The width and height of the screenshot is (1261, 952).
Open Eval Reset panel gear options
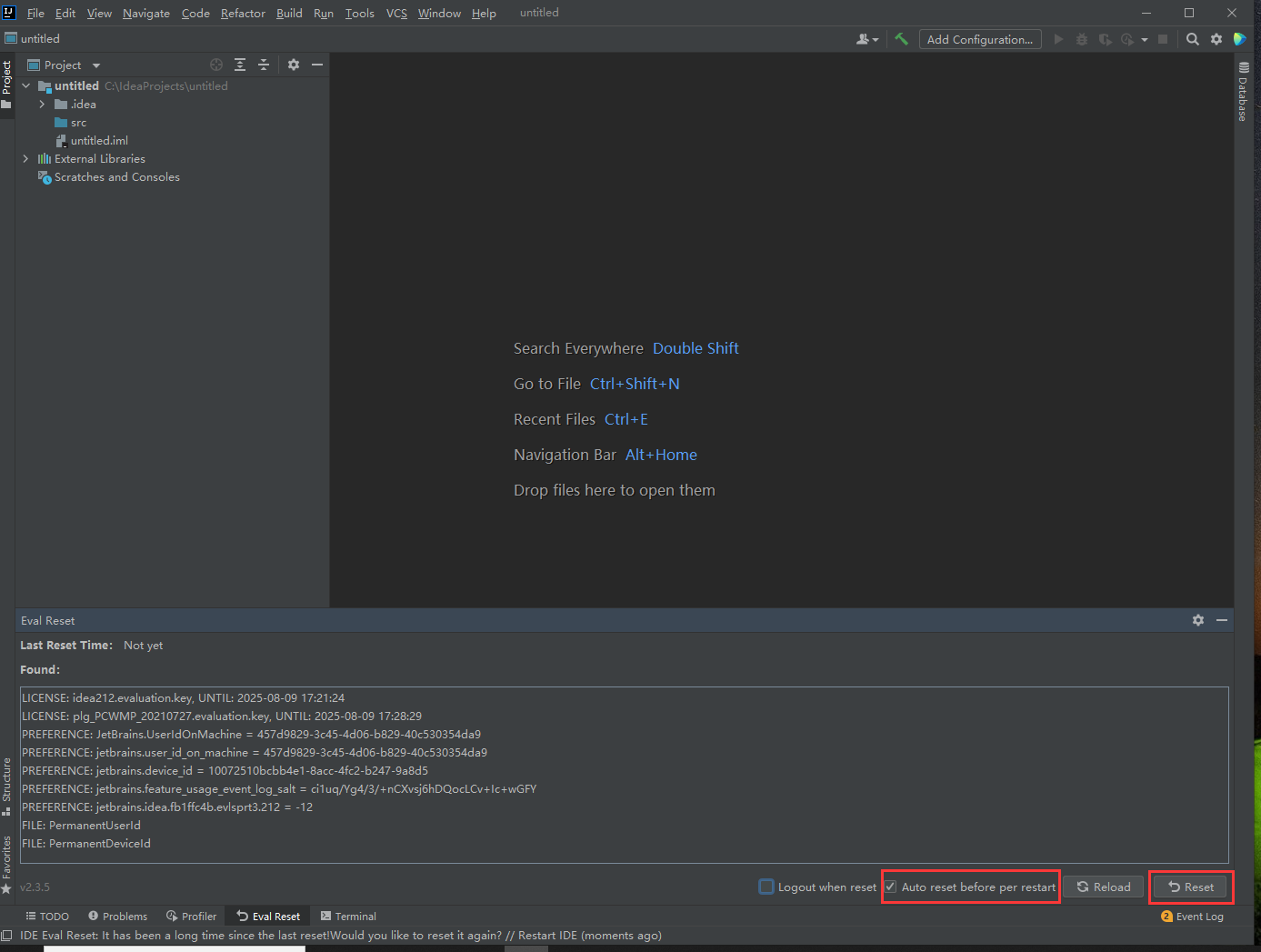pyautogui.click(x=1198, y=620)
